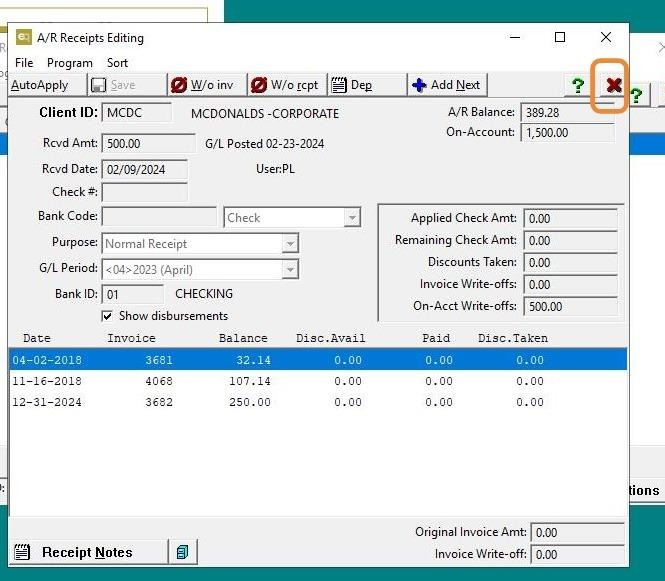
Task: Click the Original Invoice Amt field
Action: [x=578, y=532]
